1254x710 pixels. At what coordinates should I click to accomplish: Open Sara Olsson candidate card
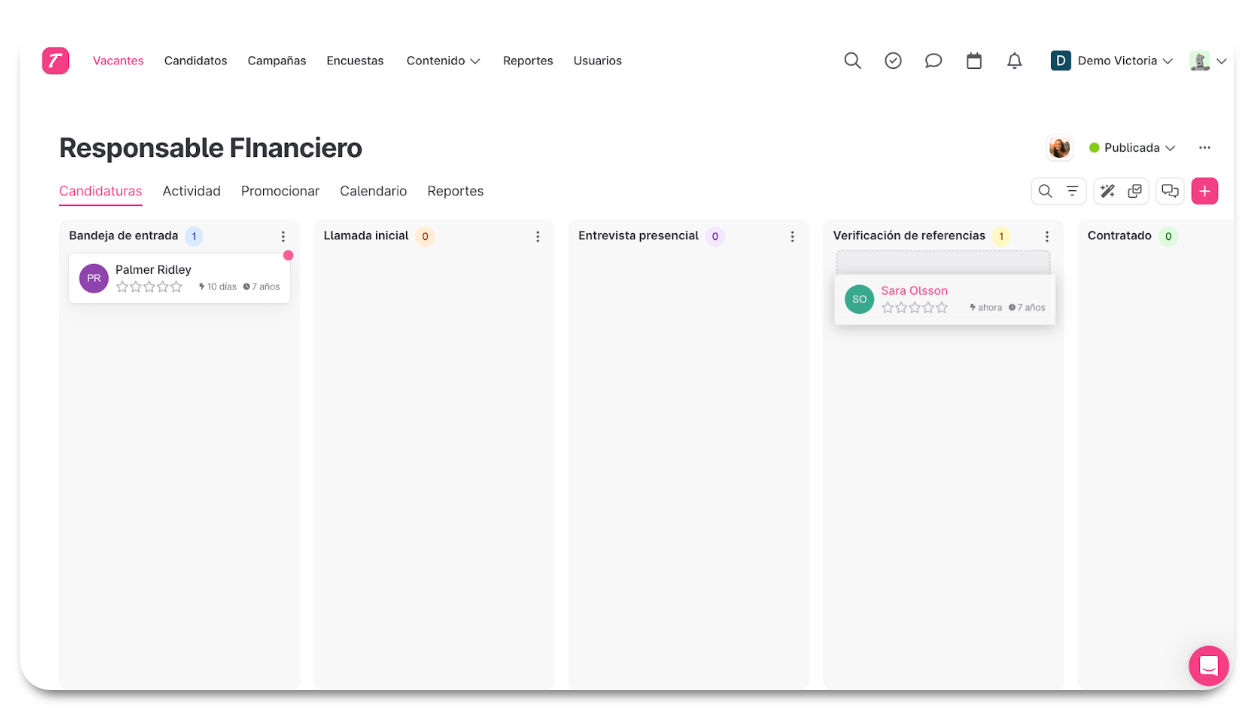914,291
